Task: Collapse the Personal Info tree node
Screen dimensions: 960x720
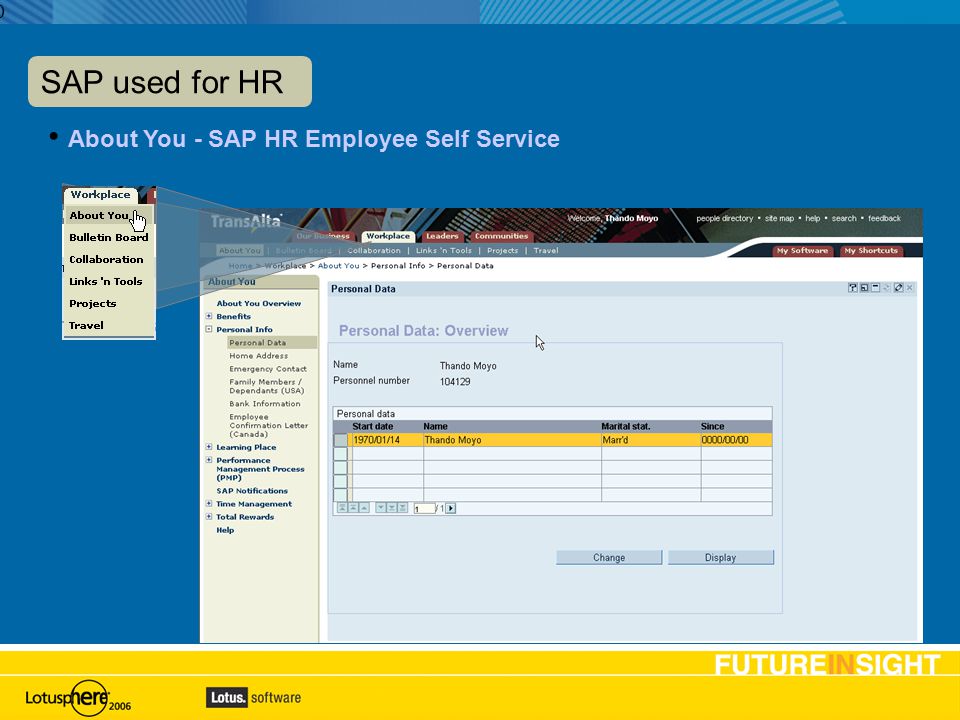Action: (x=209, y=329)
